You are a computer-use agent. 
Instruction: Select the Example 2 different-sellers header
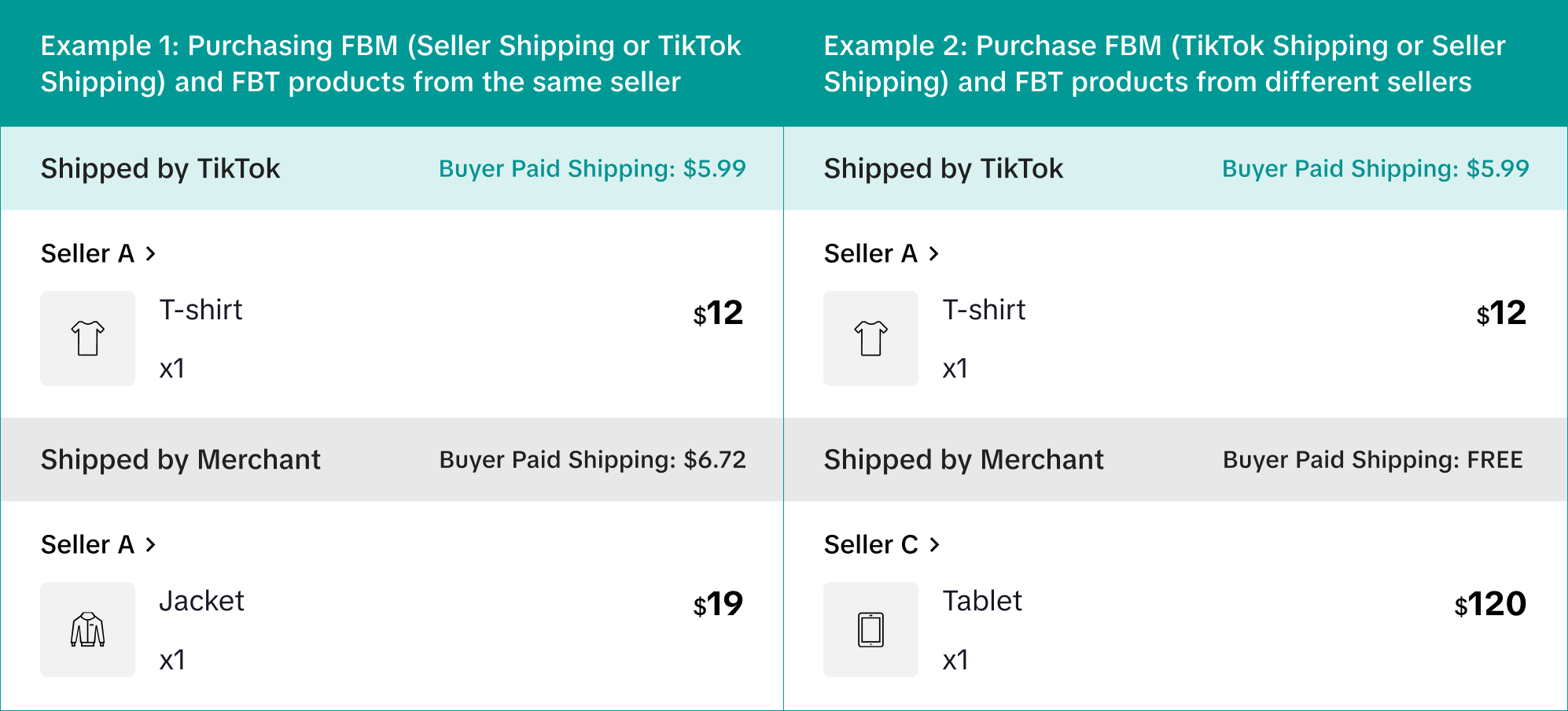tap(1164, 64)
